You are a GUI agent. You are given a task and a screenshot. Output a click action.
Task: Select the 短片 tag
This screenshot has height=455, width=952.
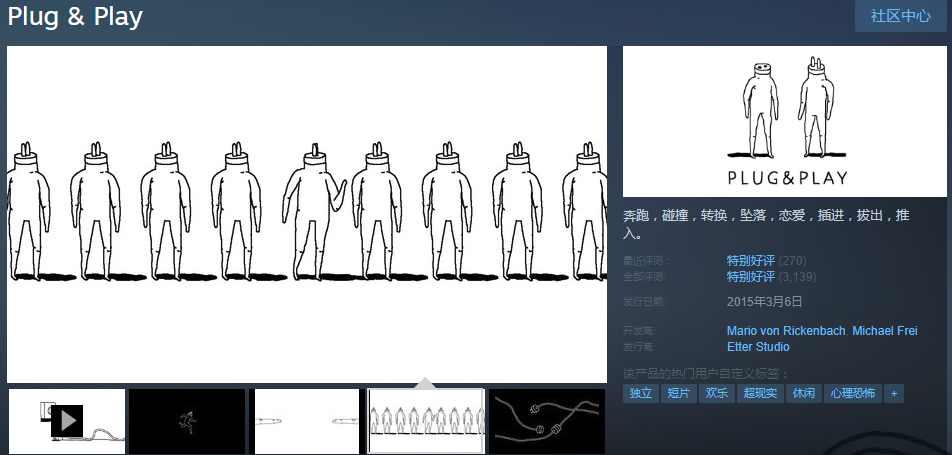point(678,394)
